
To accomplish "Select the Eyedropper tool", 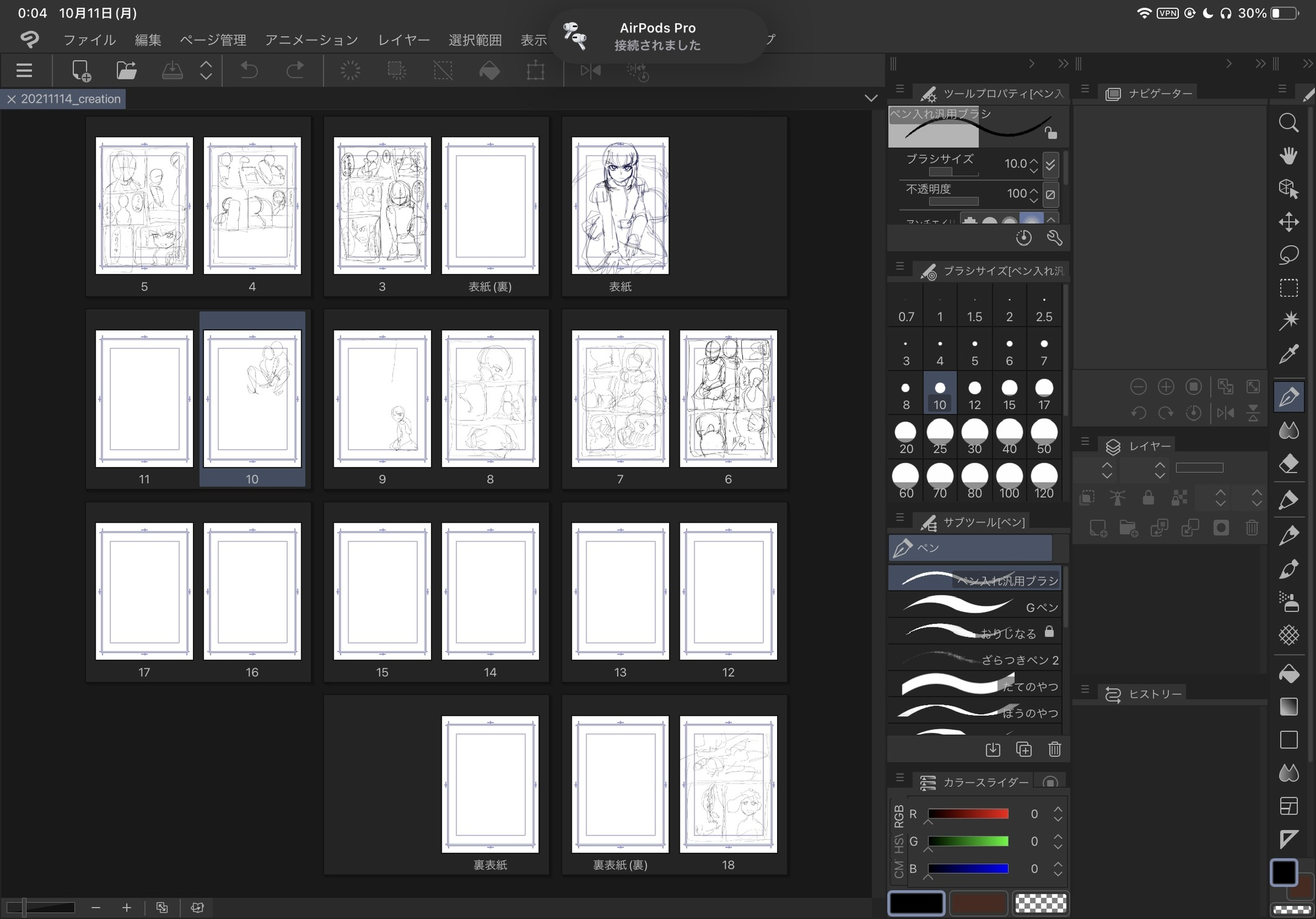I will coord(1289,354).
